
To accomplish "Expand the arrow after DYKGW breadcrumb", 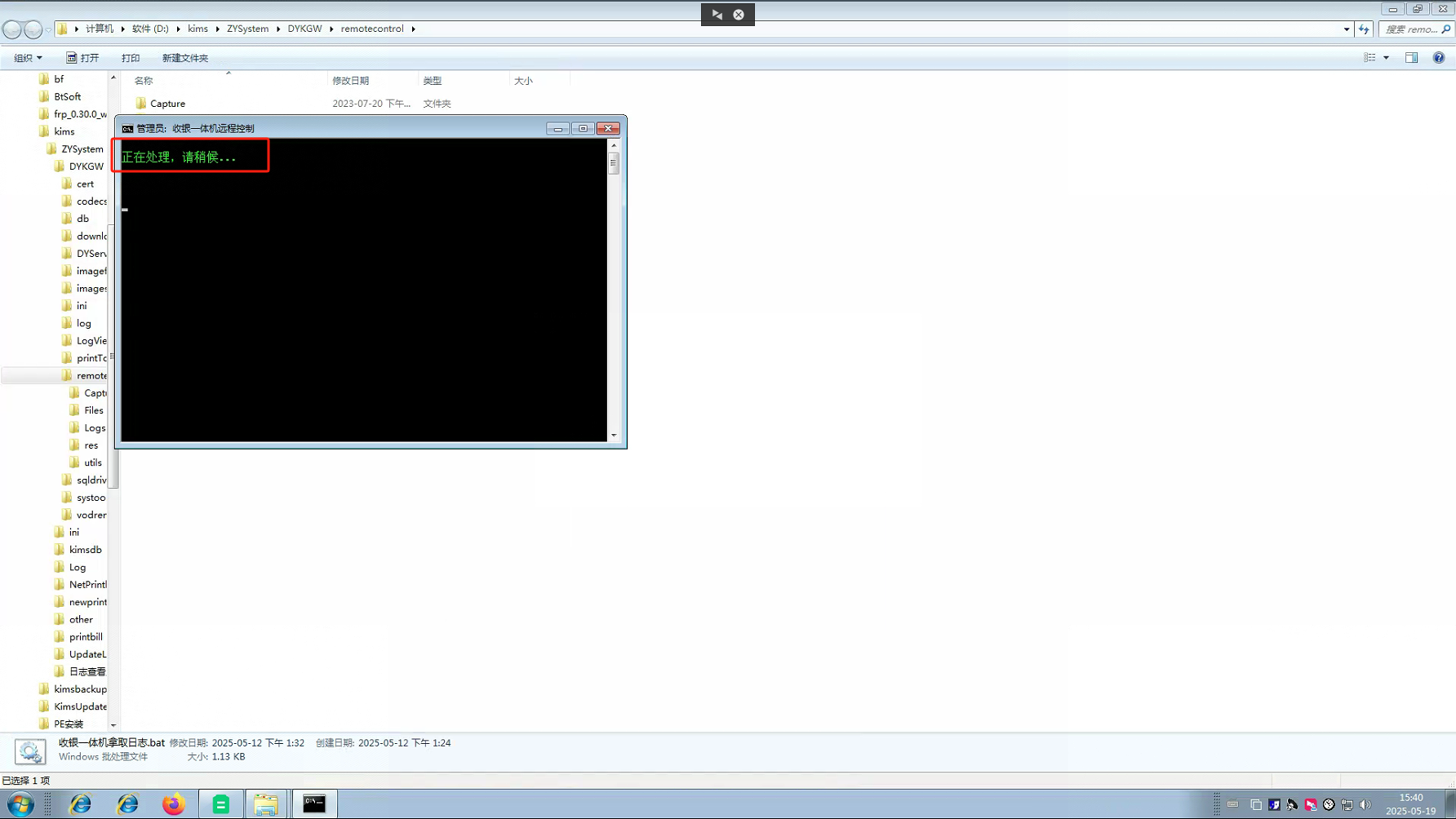I will (x=331, y=29).
